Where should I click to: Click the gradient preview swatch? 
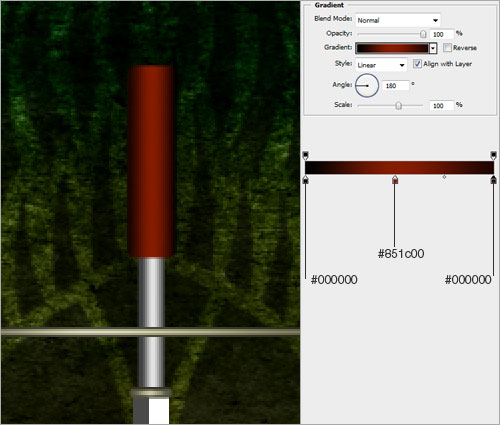392,48
